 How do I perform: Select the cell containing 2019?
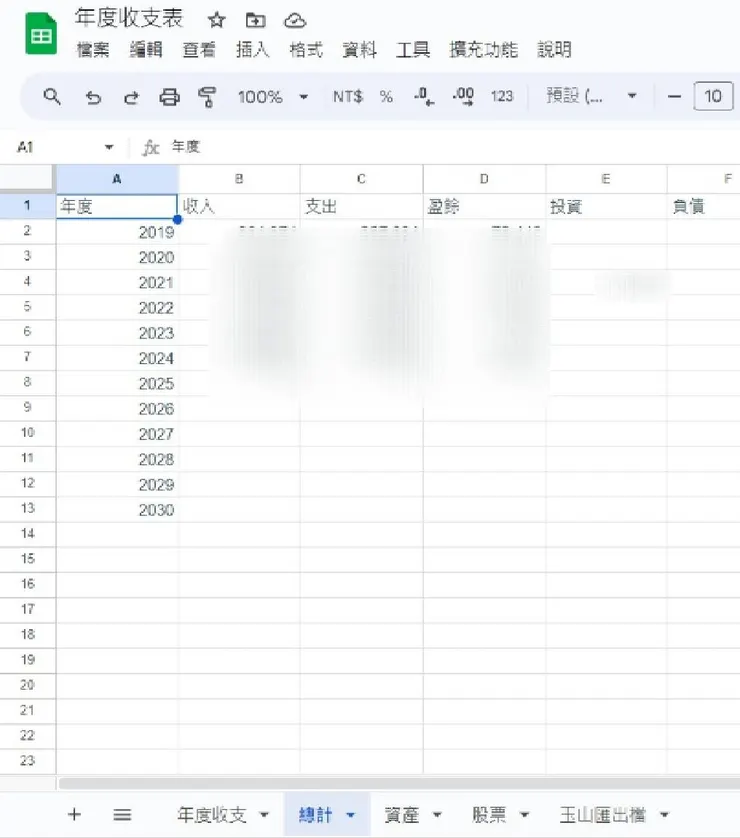point(117,232)
